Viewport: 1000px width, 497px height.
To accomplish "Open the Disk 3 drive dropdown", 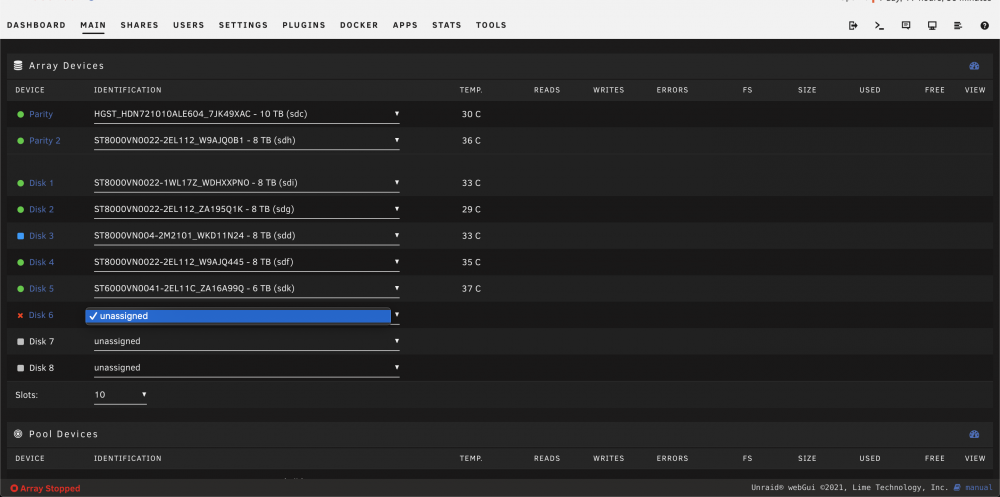I will [246, 236].
